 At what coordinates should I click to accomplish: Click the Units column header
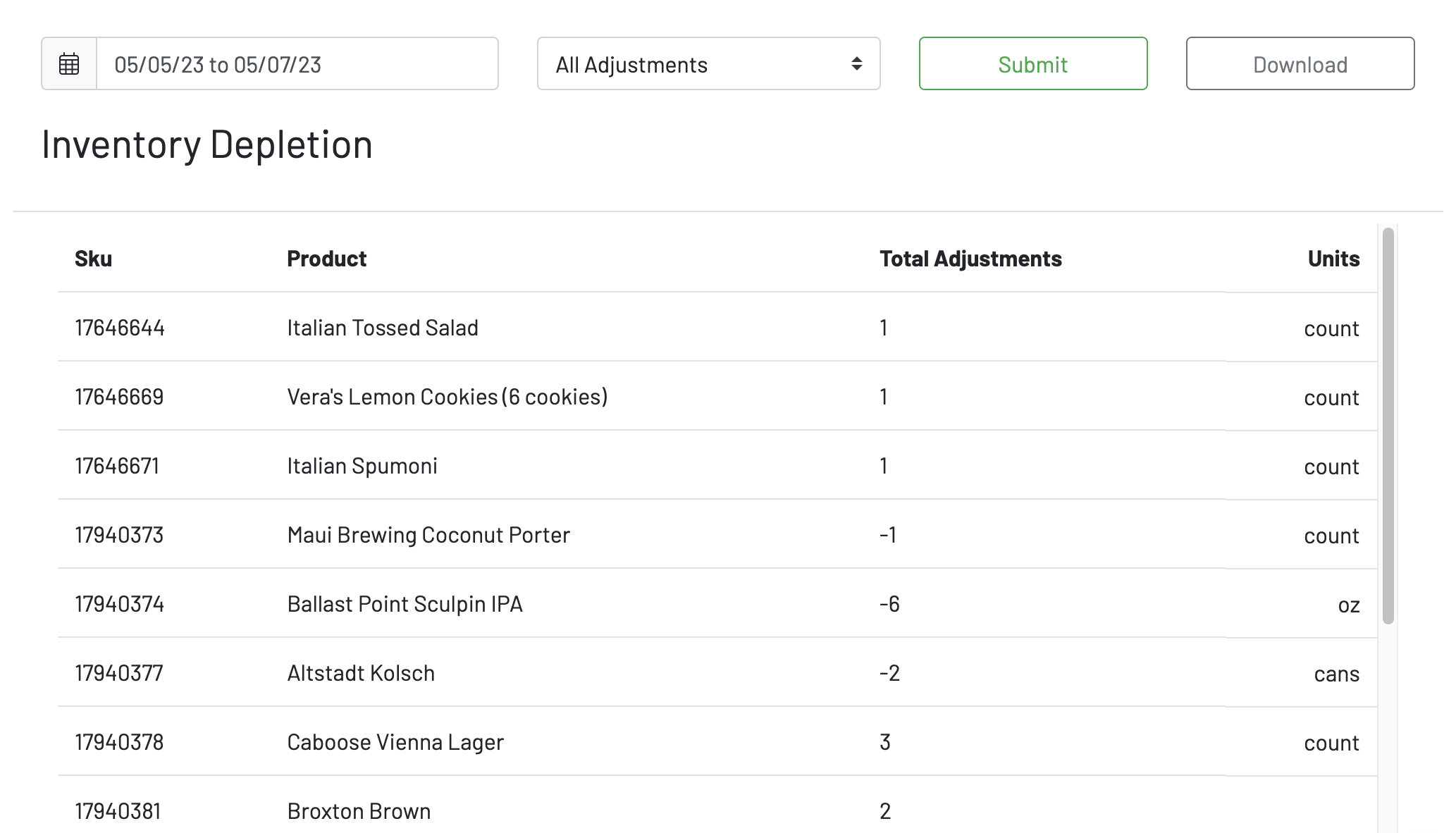point(1333,259)
